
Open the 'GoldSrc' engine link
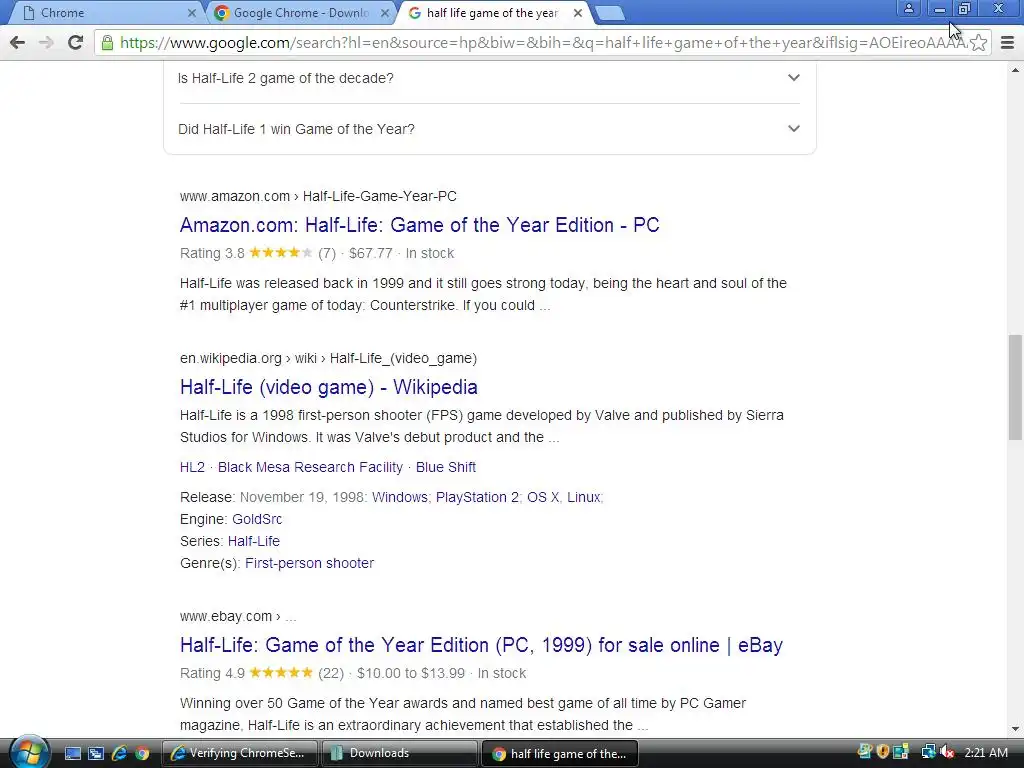coord(257,520)
